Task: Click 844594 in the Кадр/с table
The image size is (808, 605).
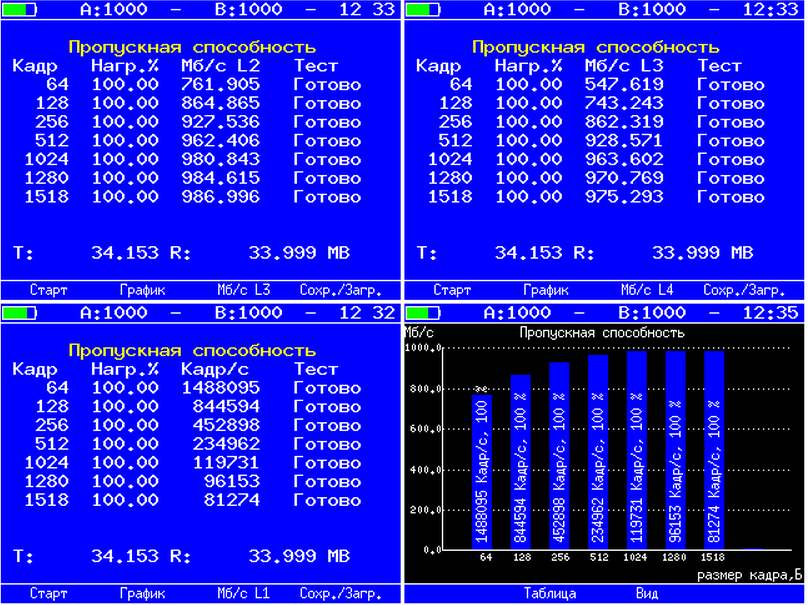Action: (x=226, y=407)
